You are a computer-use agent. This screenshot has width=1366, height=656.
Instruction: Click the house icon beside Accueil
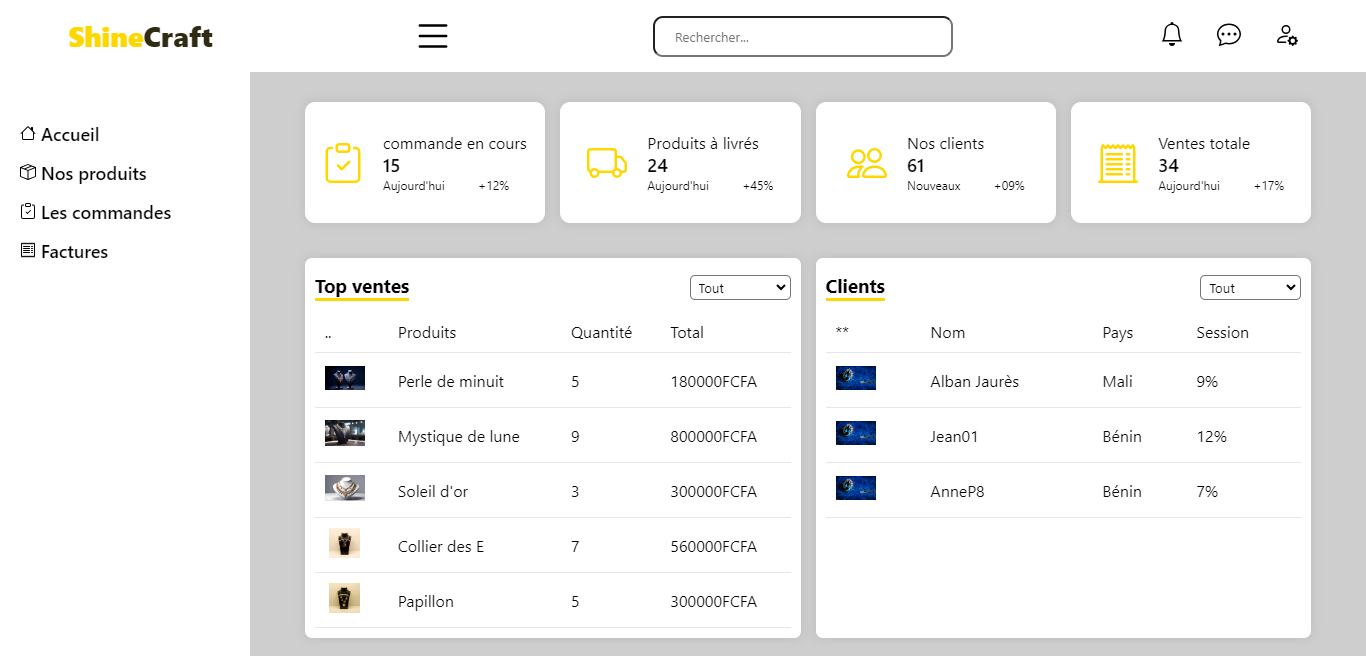tap(28, 133)
